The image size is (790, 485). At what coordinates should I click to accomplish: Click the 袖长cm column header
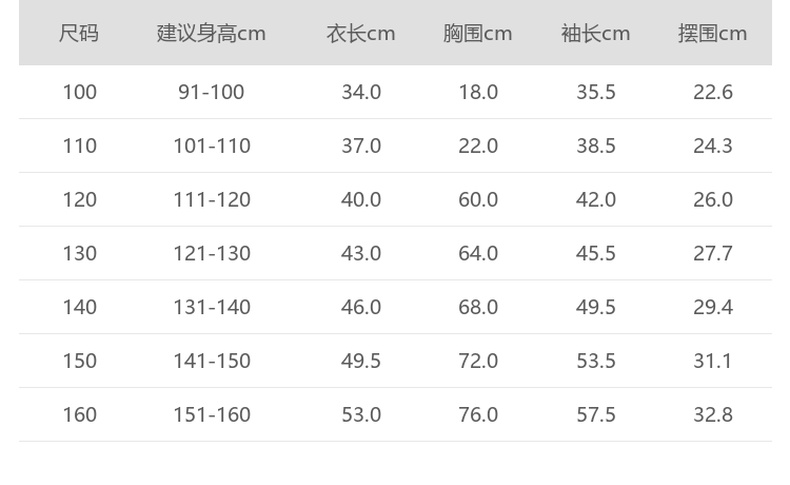595,33
